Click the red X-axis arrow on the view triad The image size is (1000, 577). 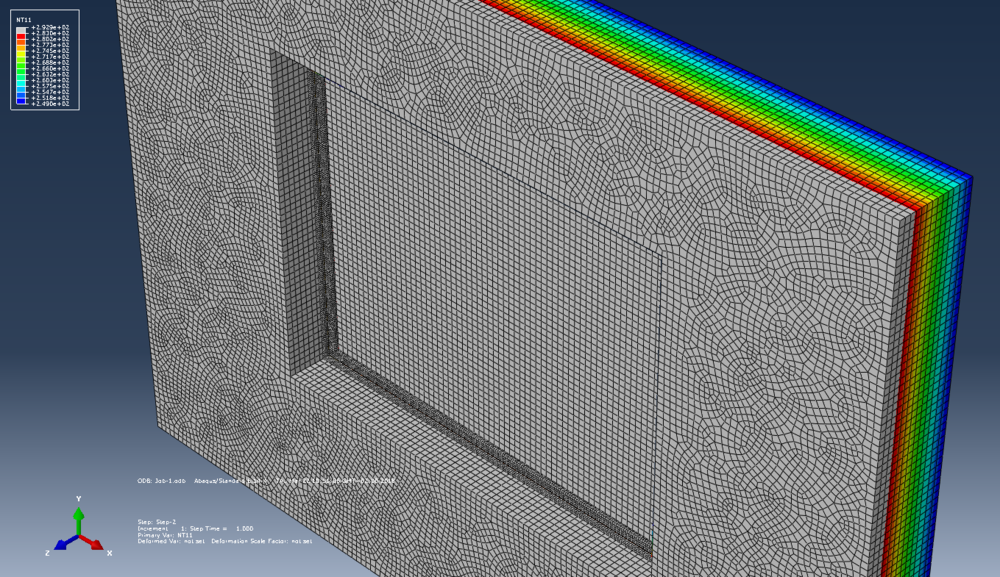coord(96,544)
